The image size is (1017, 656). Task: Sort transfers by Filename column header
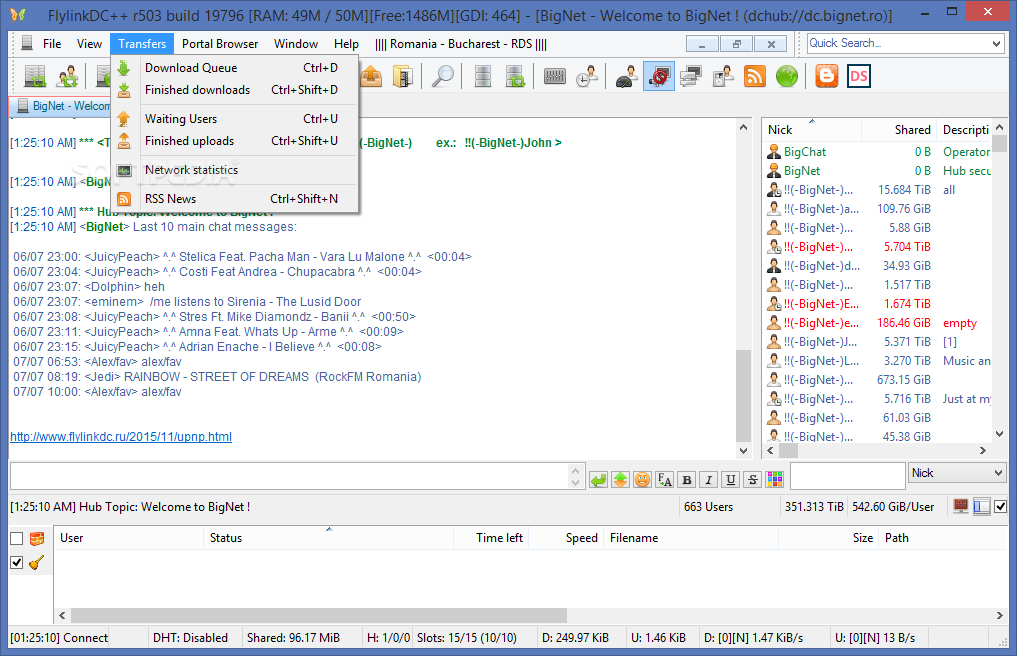pyautogui.click(x=691, y=538)
